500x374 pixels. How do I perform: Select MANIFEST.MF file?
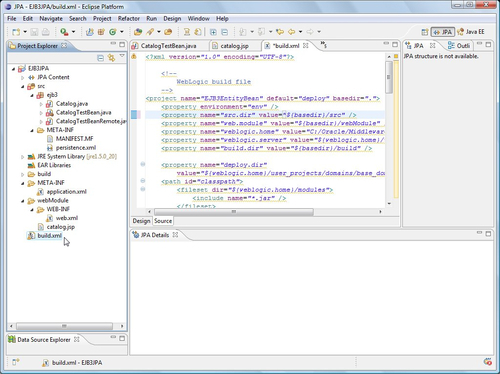coord(74,139)
